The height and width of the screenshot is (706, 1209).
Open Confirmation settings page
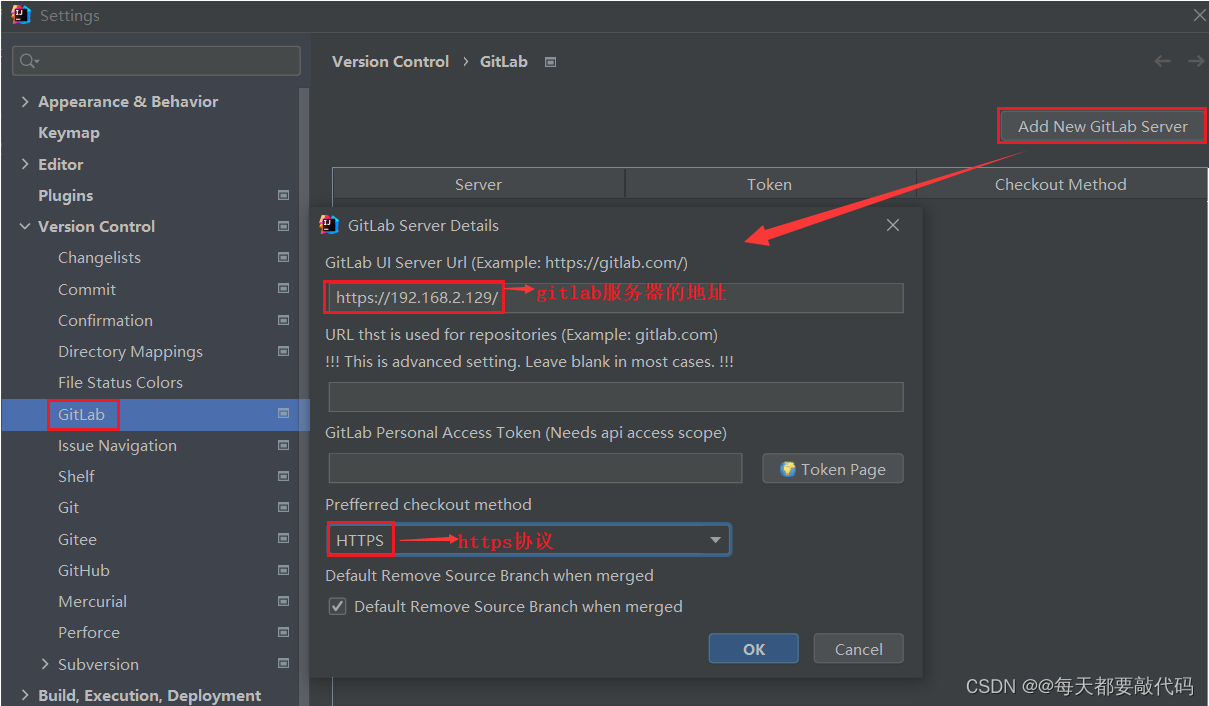pyautogui.click(x=105, y=320)
